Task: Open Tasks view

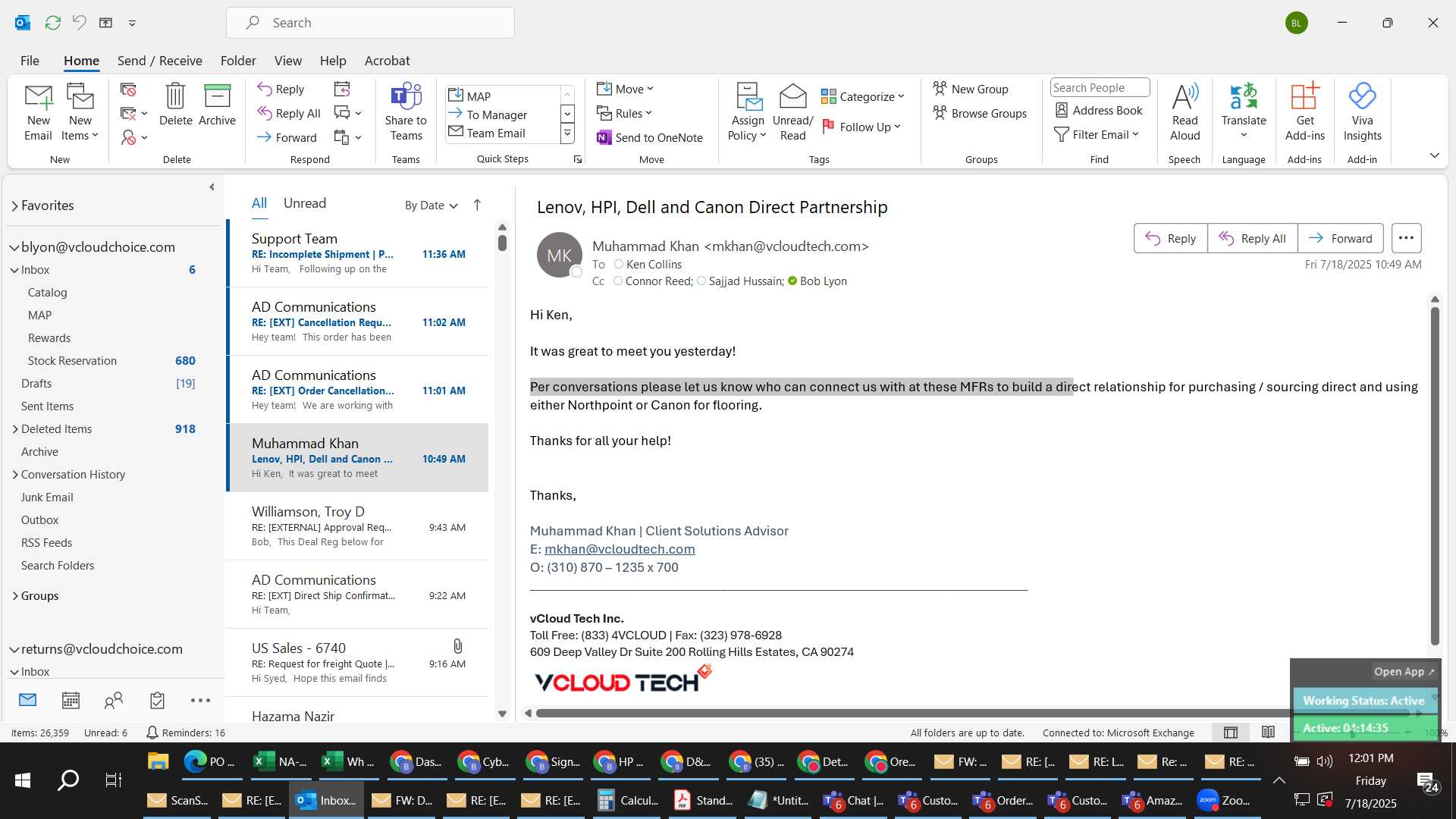Action: pos(157,701)
